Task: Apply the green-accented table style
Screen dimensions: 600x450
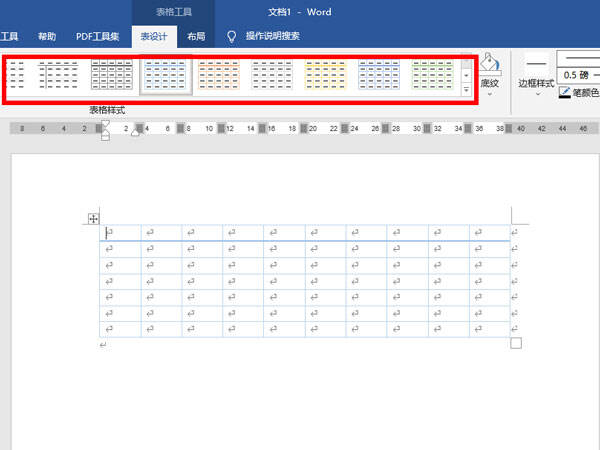Action: click(432, 76)
